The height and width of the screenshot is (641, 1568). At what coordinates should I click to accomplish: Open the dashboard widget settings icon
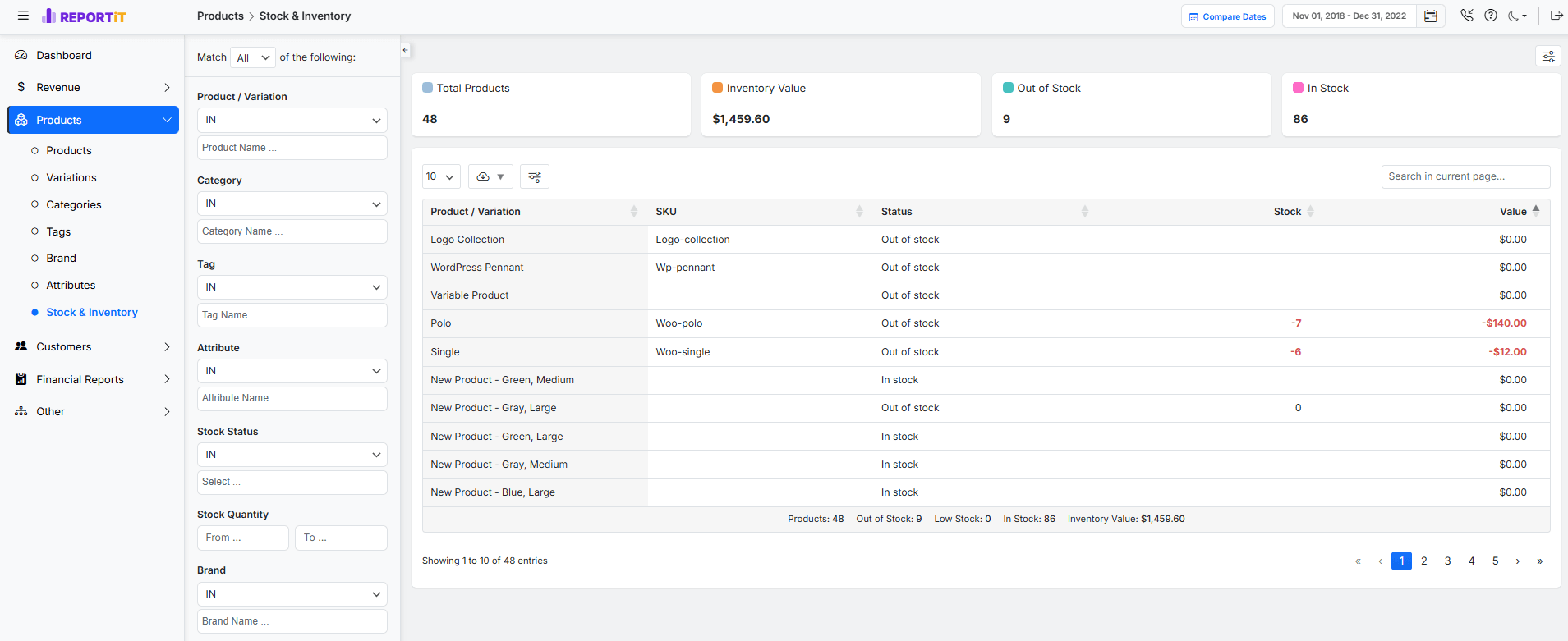click(x=1547, y=56)
